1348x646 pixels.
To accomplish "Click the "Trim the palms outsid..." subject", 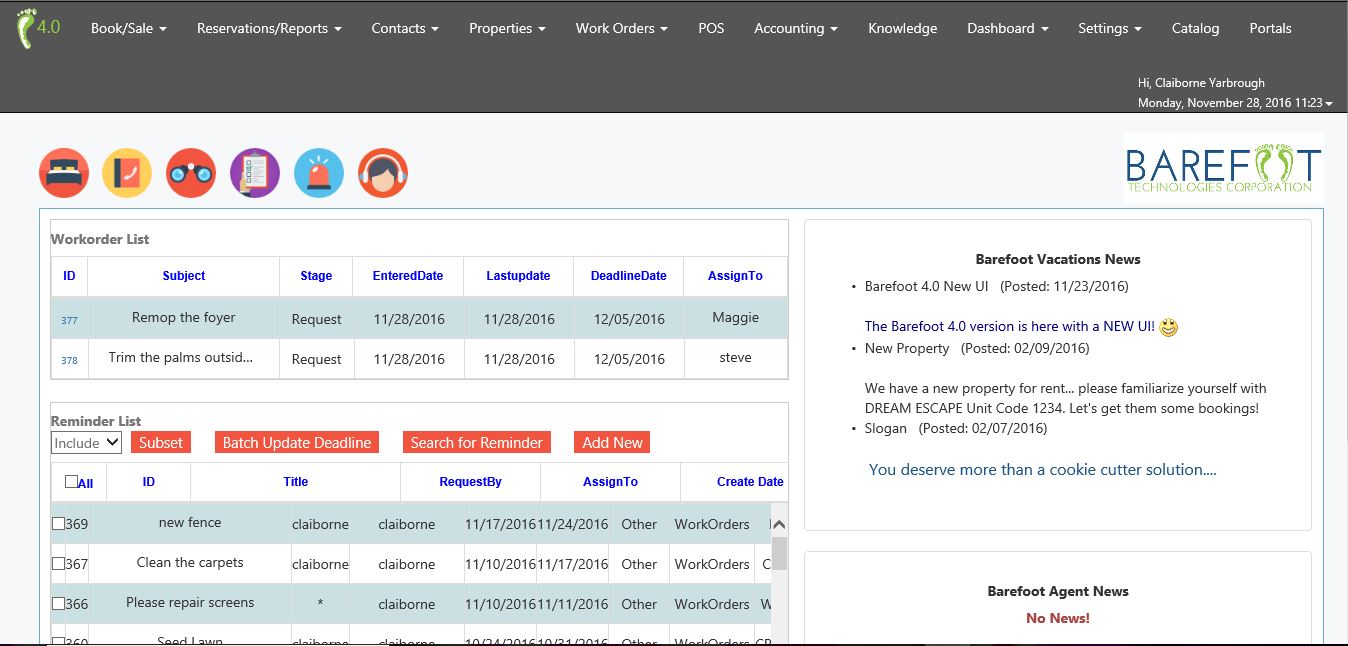I will point(181,358).
